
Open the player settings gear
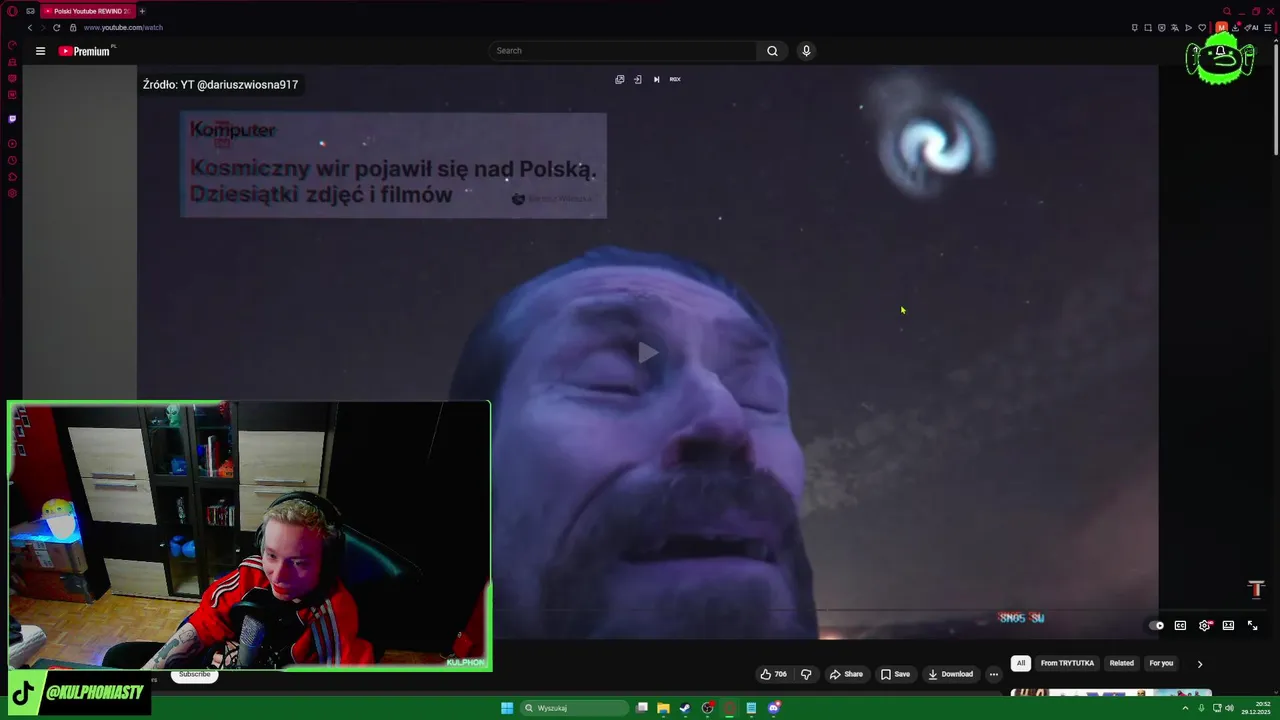(1205, 626)
